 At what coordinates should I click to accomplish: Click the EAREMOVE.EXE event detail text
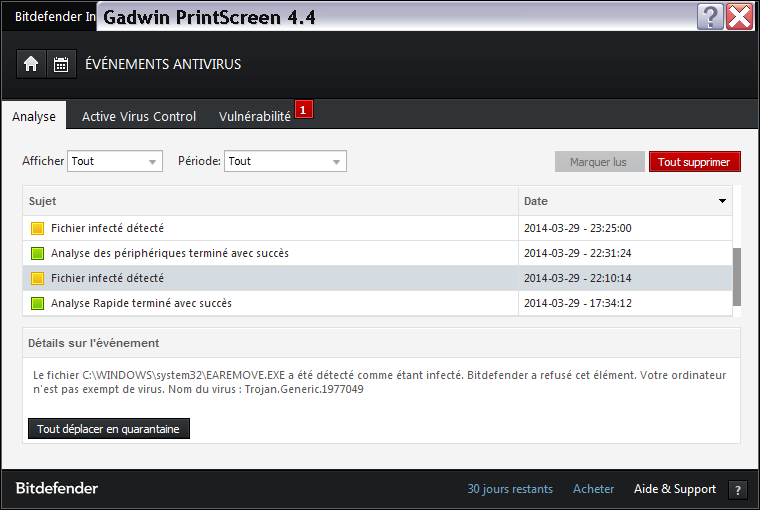(380, 382)
